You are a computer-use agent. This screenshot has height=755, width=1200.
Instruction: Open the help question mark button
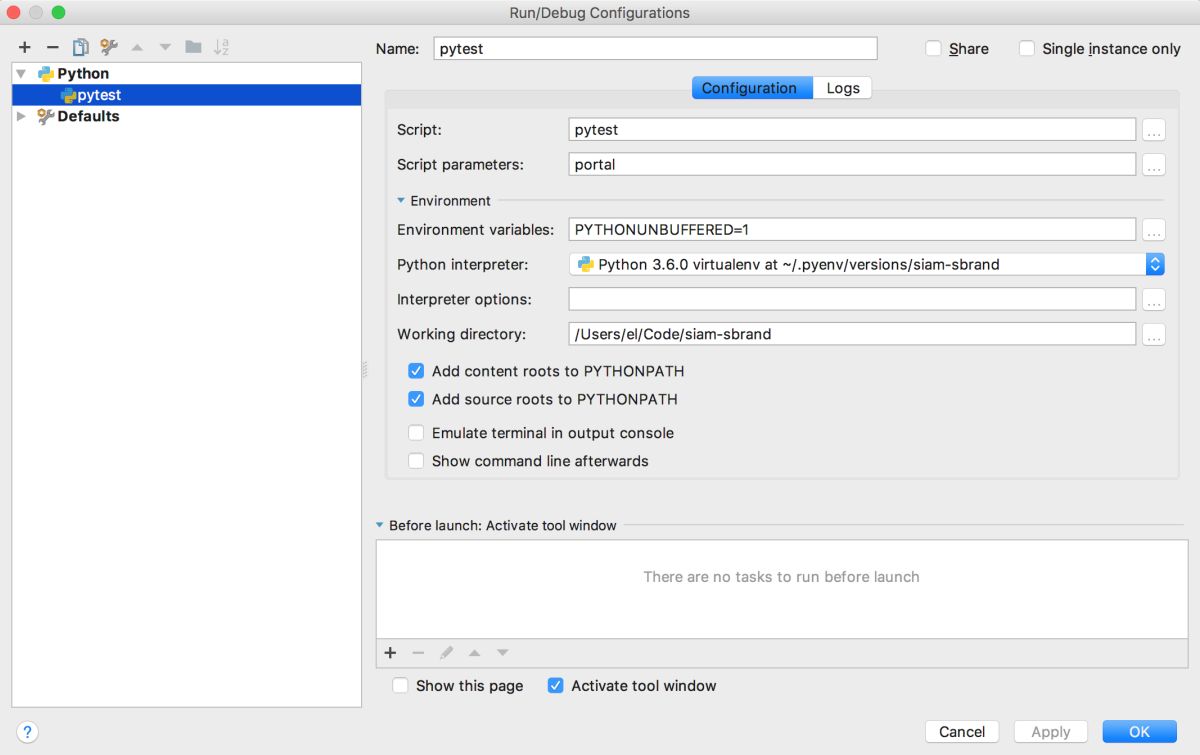[28, 732]
